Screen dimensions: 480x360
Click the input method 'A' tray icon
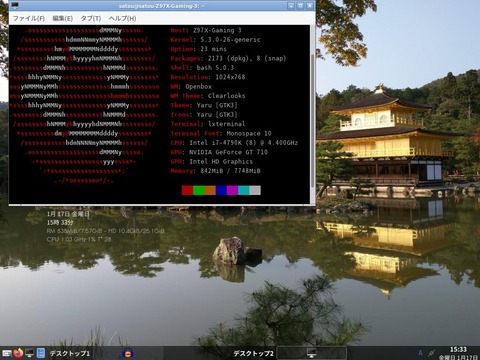[420, 353]
